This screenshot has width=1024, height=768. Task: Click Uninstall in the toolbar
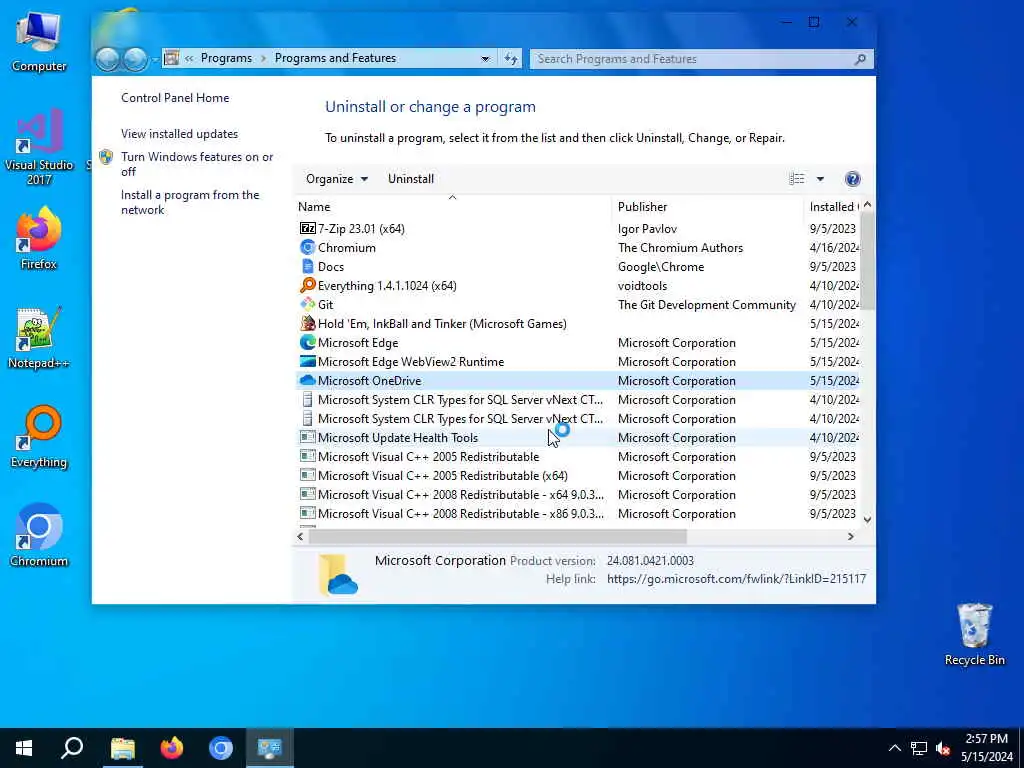tap(411, 179)
